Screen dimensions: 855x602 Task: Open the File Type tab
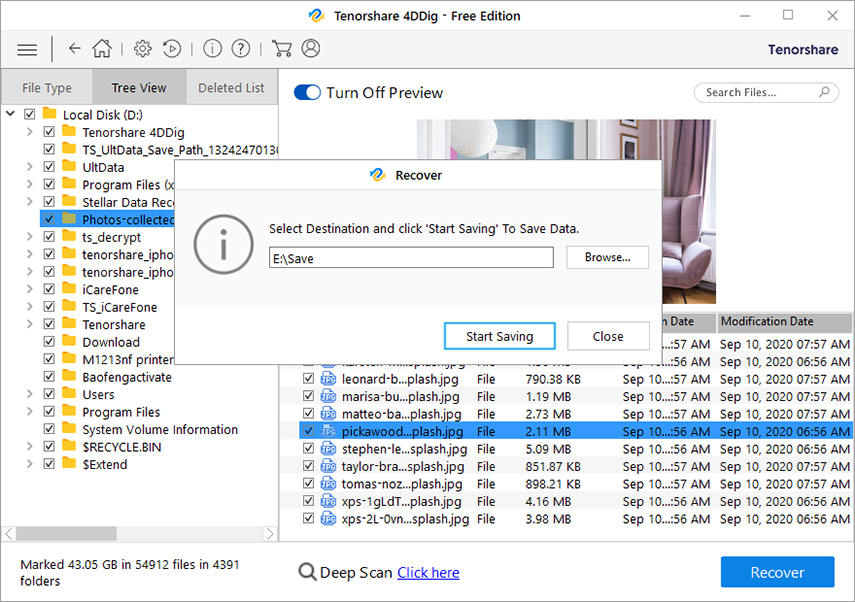47,87
